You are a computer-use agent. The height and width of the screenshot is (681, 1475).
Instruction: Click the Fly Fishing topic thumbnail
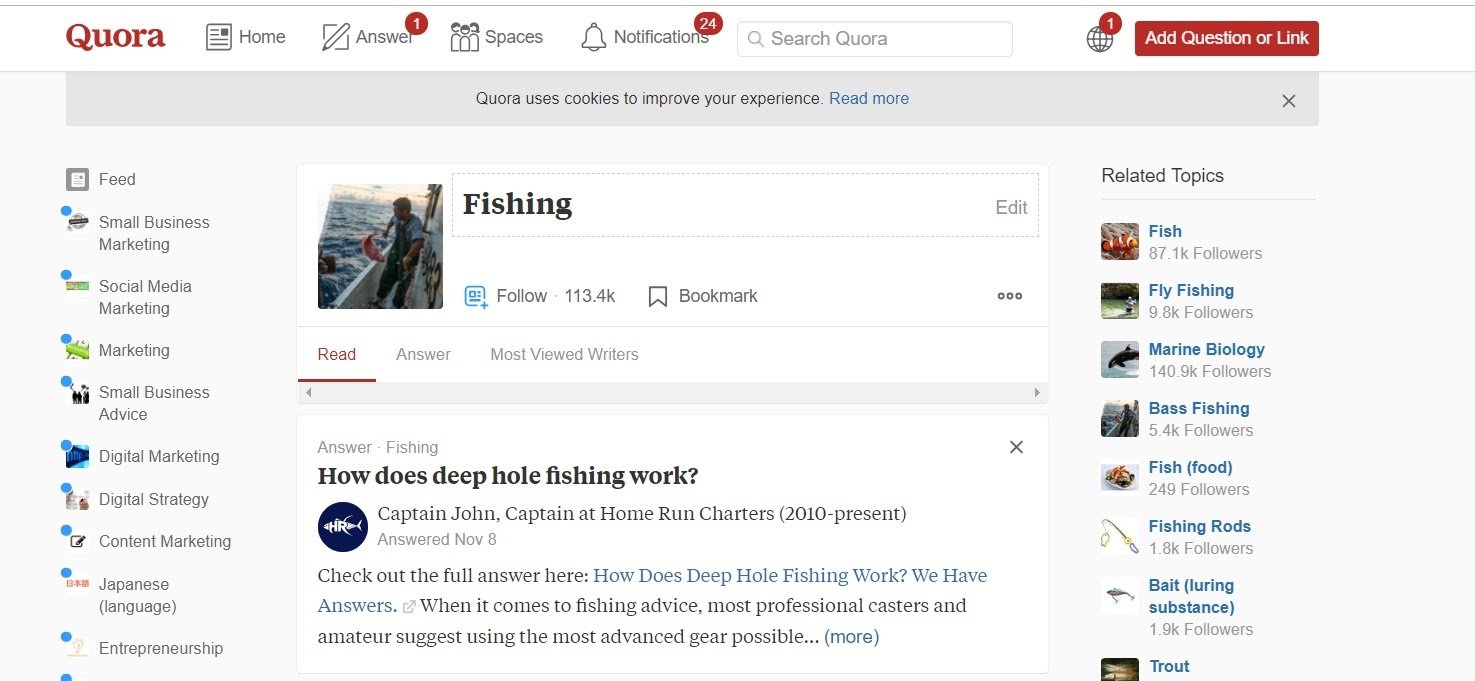1120,301
